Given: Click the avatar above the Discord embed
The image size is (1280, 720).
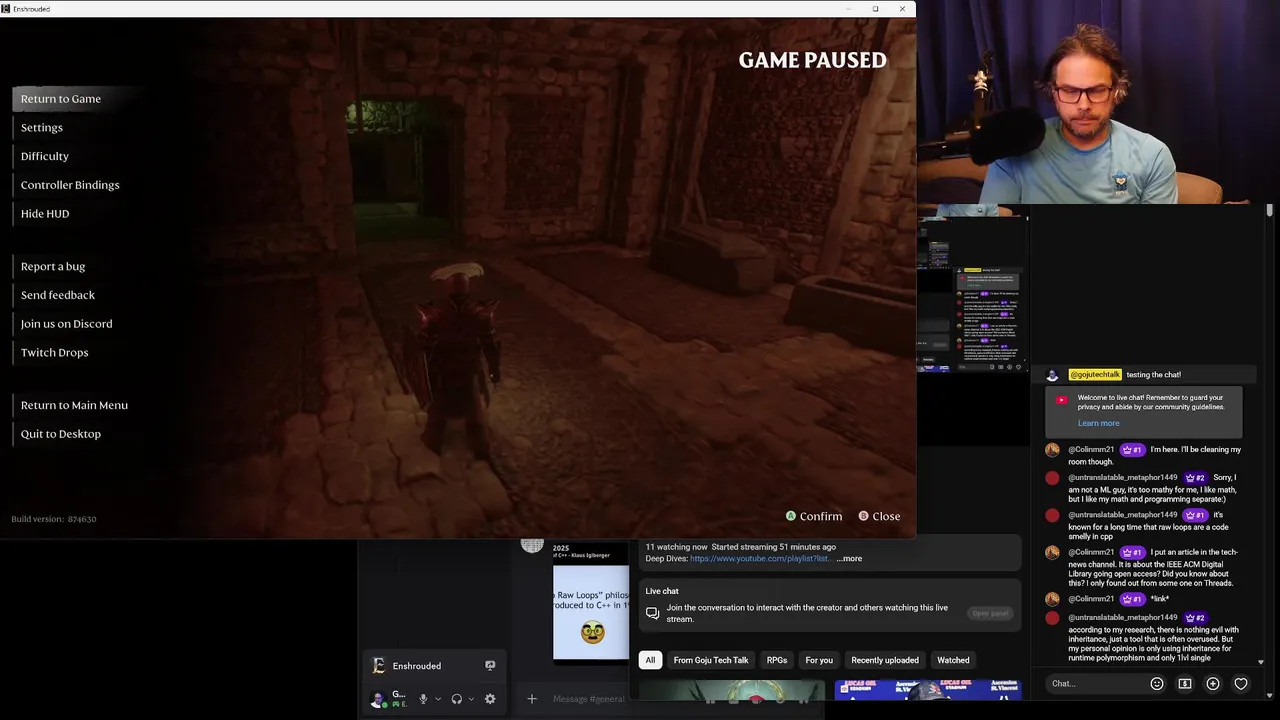Looking at the screenshot, I should [532, 545].
